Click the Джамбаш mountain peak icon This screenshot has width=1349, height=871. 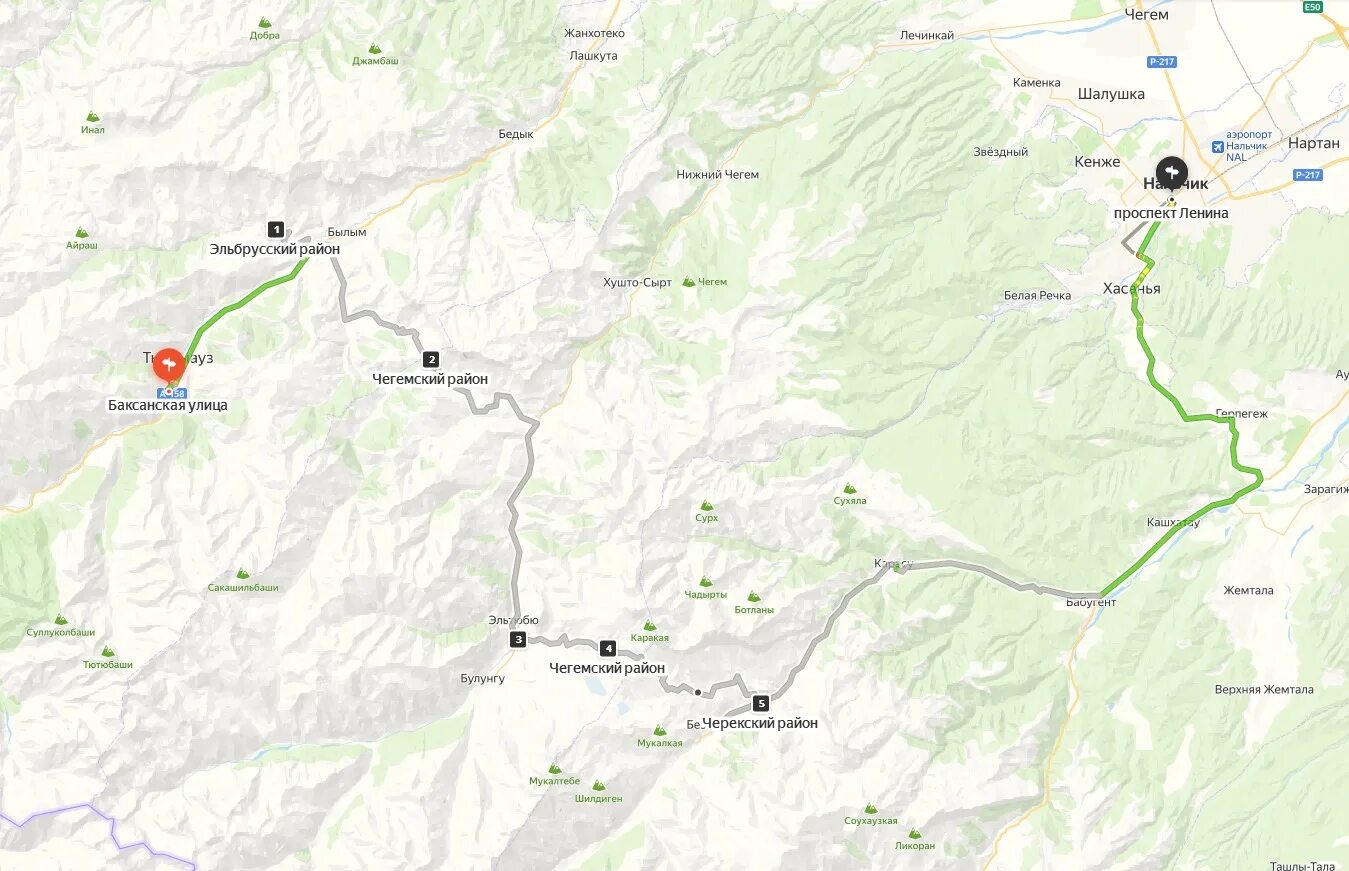(x=375, y=48)
